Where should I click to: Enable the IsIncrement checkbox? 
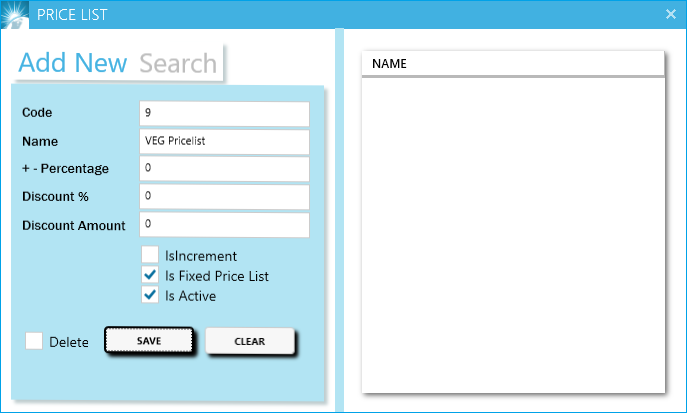150,256
